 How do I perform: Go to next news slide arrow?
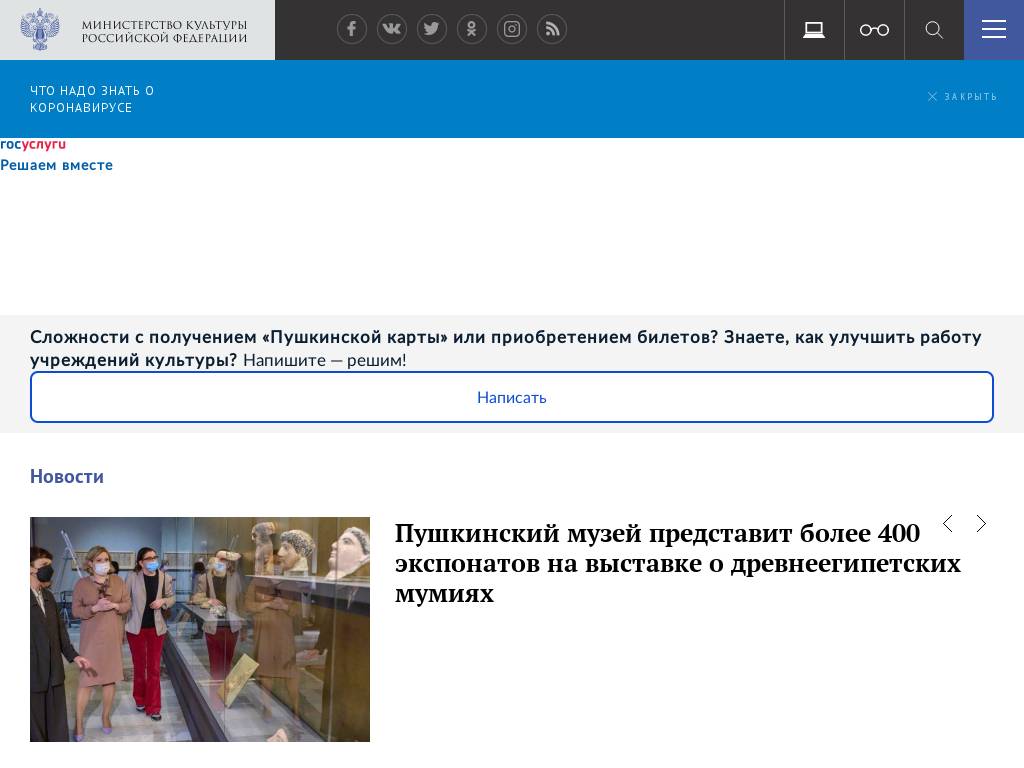981,523
